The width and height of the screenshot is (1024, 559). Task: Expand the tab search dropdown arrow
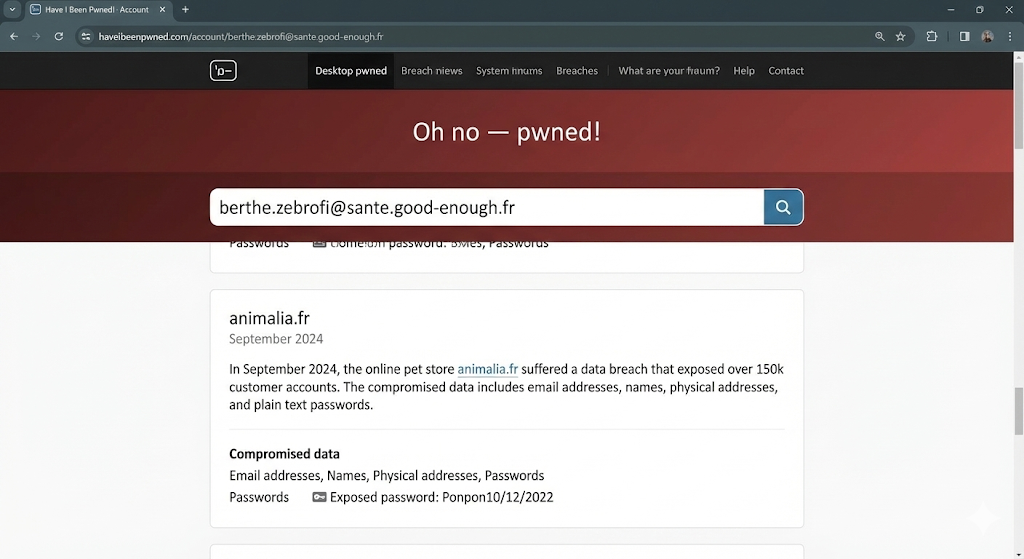tap(12, 10)
